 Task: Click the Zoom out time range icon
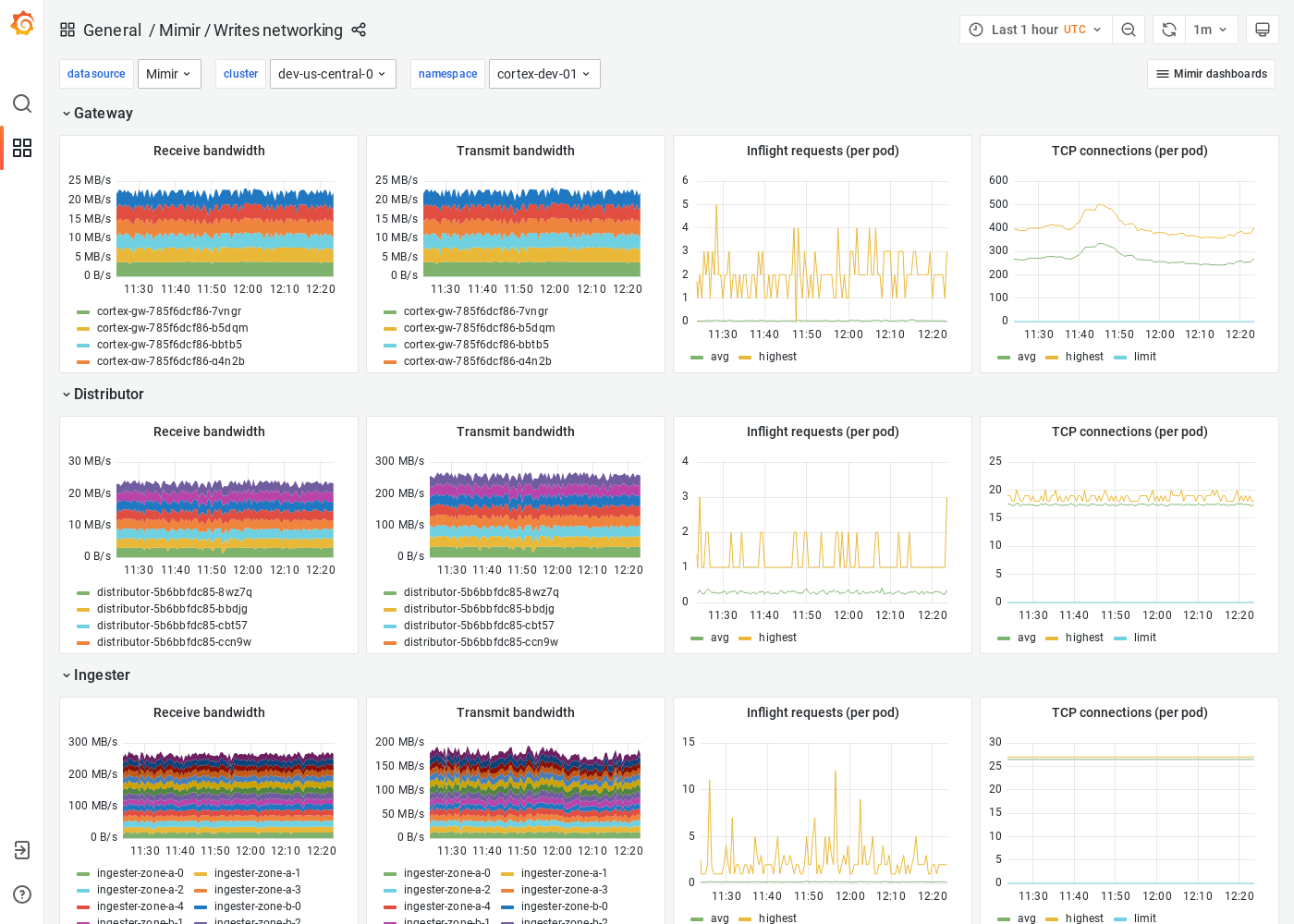(1129, 29)
